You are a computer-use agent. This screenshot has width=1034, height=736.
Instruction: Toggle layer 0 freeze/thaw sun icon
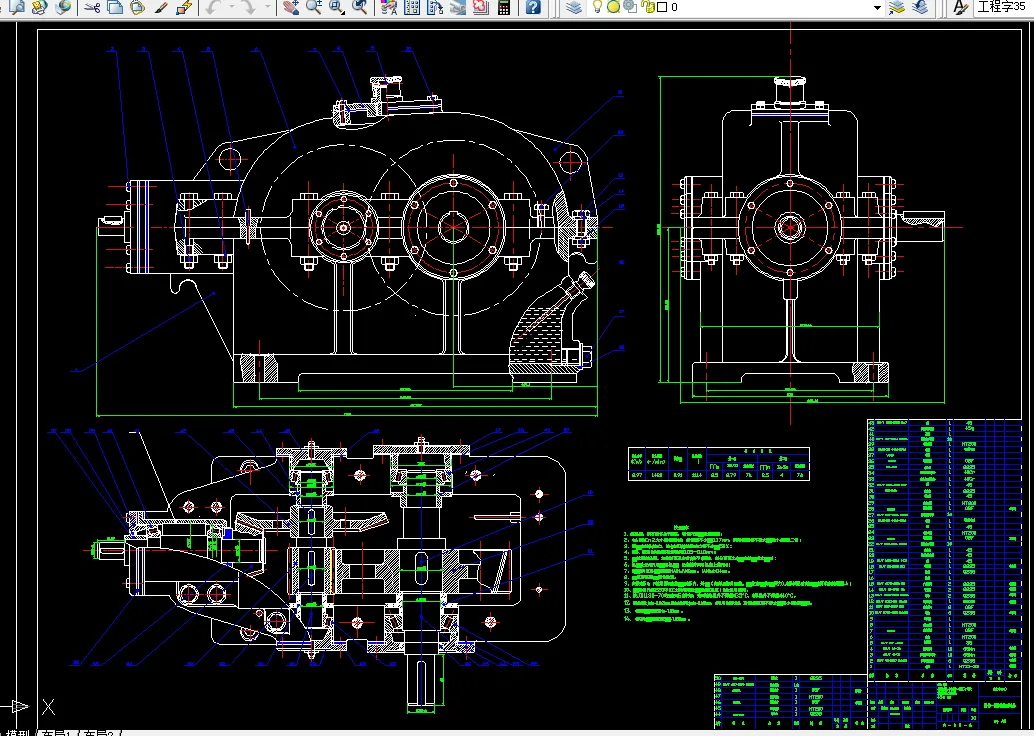(613, 7)
